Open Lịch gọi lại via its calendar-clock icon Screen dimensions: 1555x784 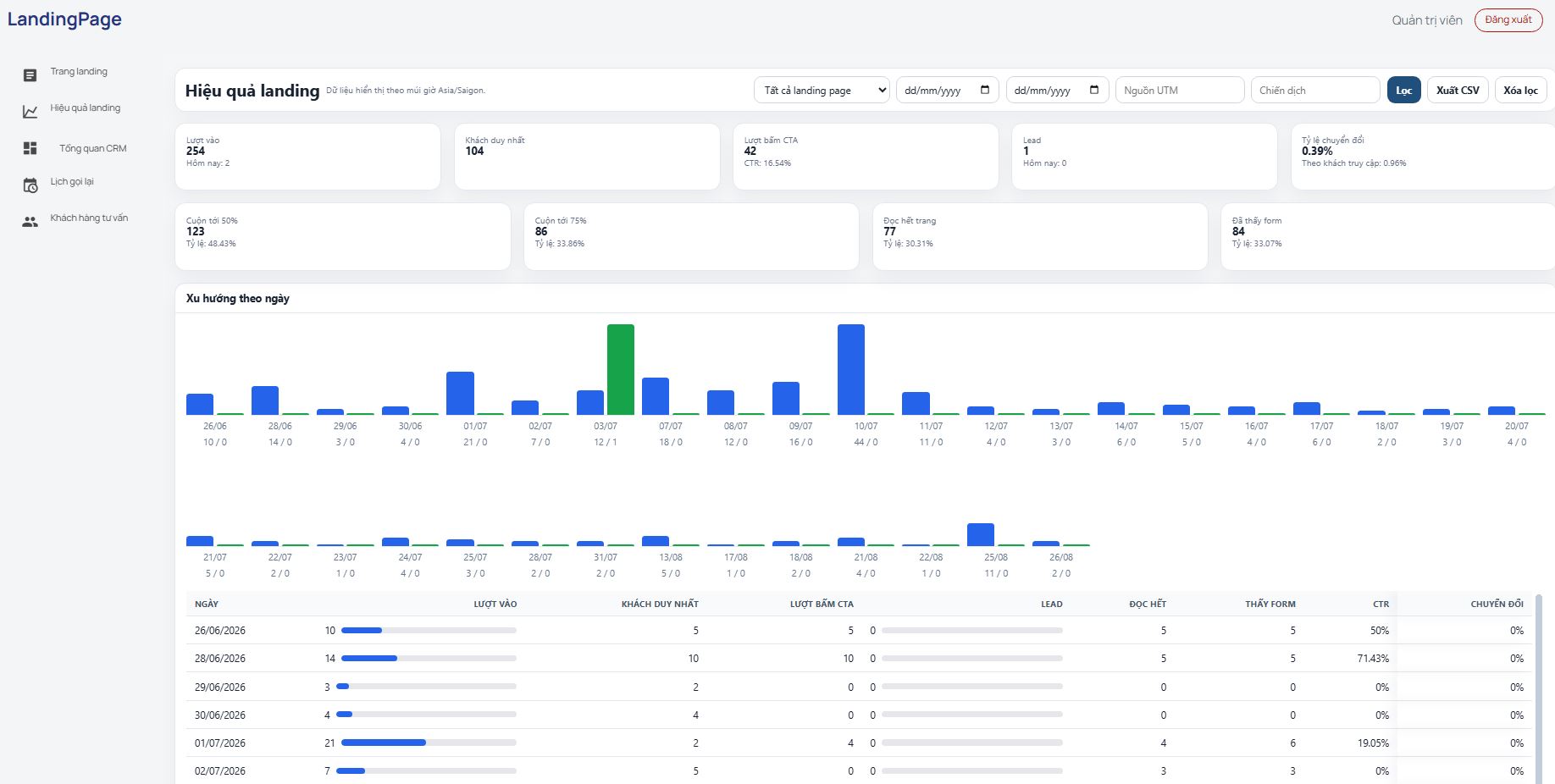click(30, 185)
